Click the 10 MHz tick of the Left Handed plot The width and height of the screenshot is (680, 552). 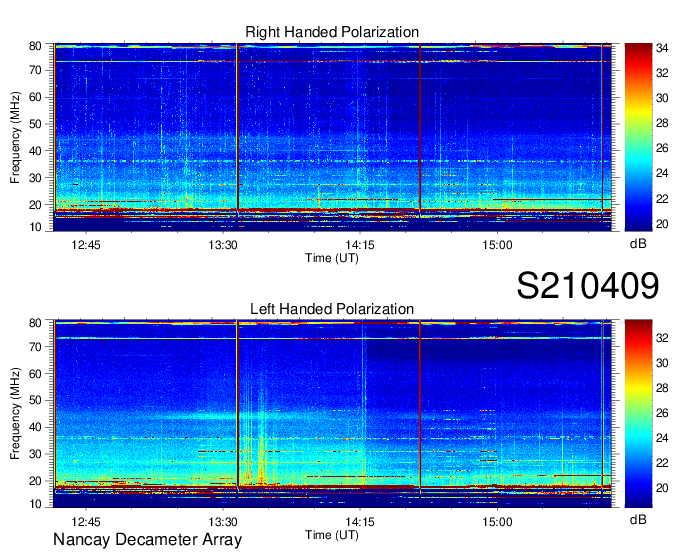point(35,504)
